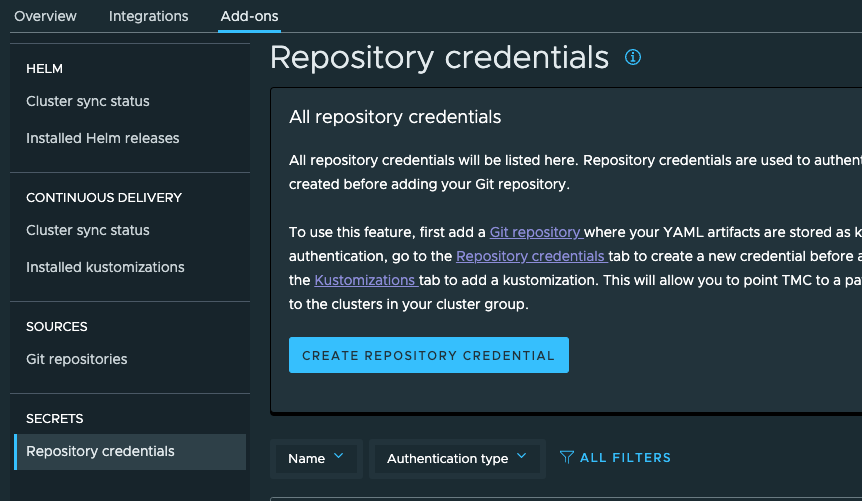Click the SOURCES section heading

tap(57, 327)
